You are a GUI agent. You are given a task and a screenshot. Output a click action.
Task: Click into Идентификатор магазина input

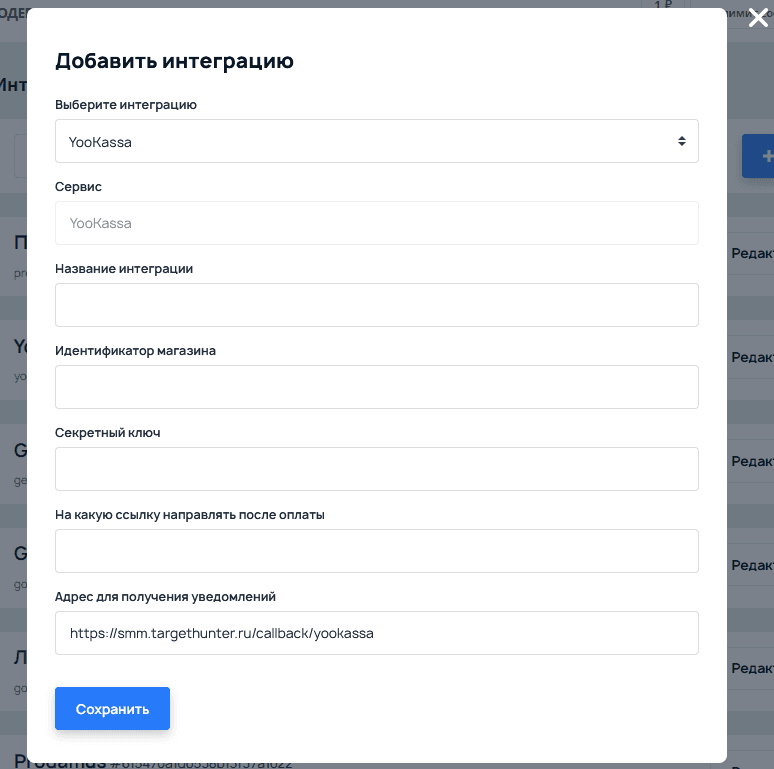tap(376, 387)
